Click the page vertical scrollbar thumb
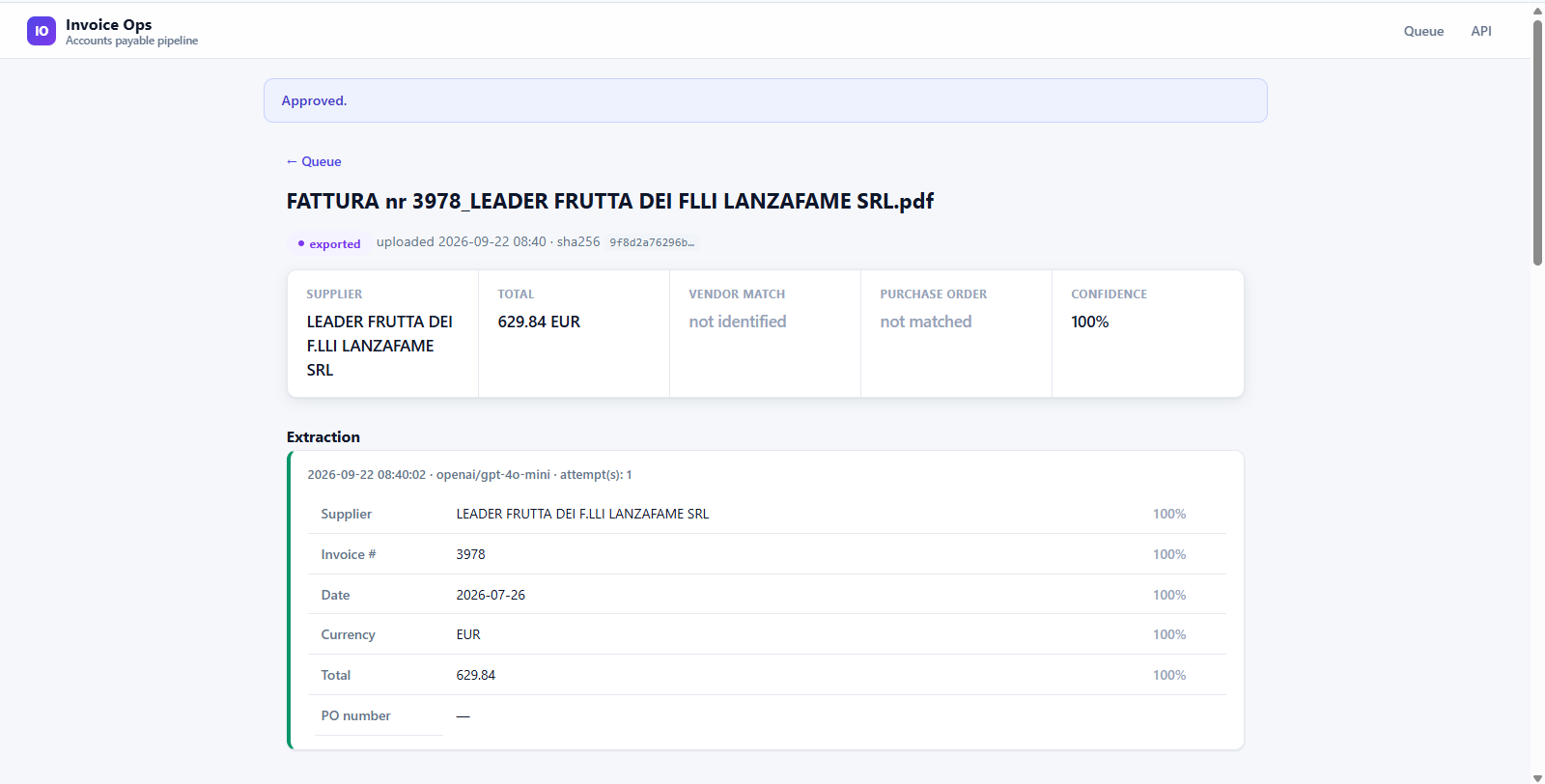 [x=1537, y=142]
